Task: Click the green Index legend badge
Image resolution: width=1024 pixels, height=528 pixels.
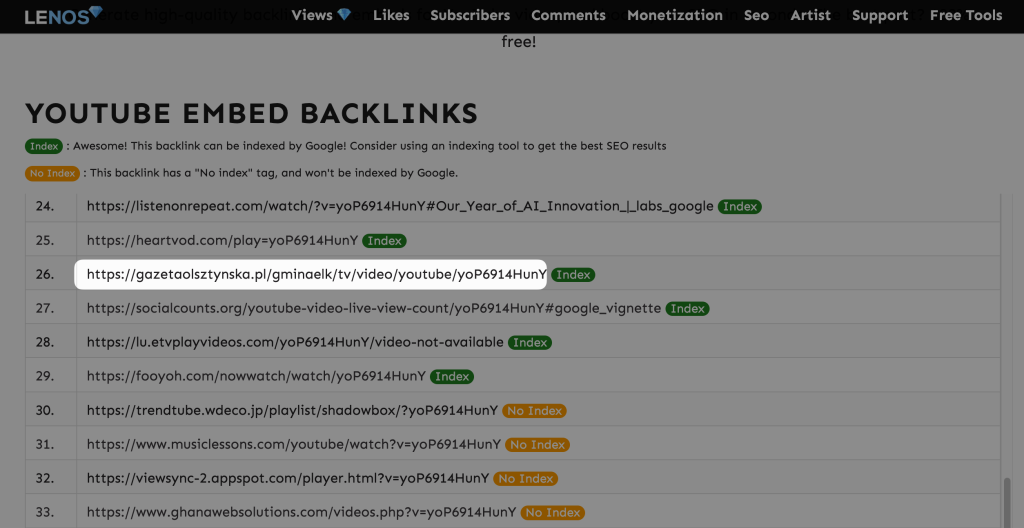Action: pyautogui.click(x=44, y=146)
